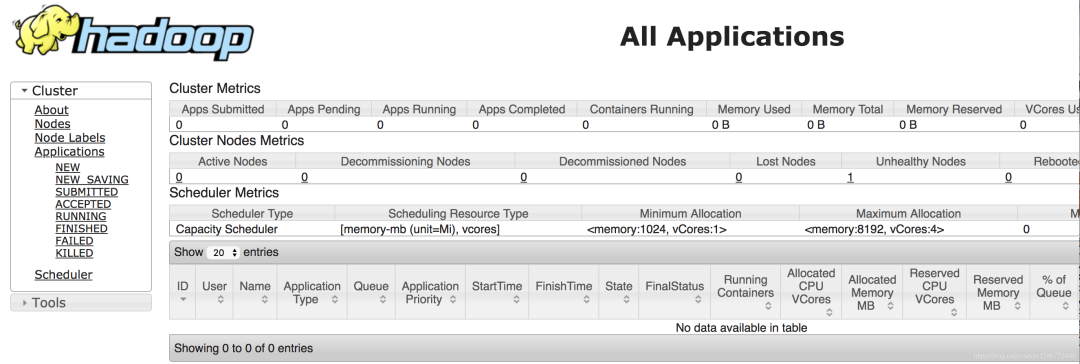Viewport: 1080px width, 364px height.
Task: Sort by Application Priority column header
Action: tap(430, 293)
